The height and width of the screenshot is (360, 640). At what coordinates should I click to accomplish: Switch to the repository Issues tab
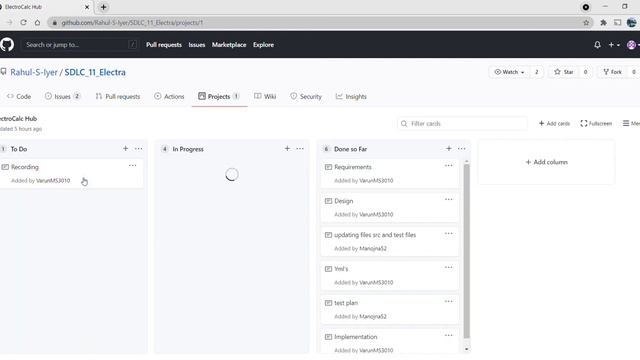click(x=62, y=96)
